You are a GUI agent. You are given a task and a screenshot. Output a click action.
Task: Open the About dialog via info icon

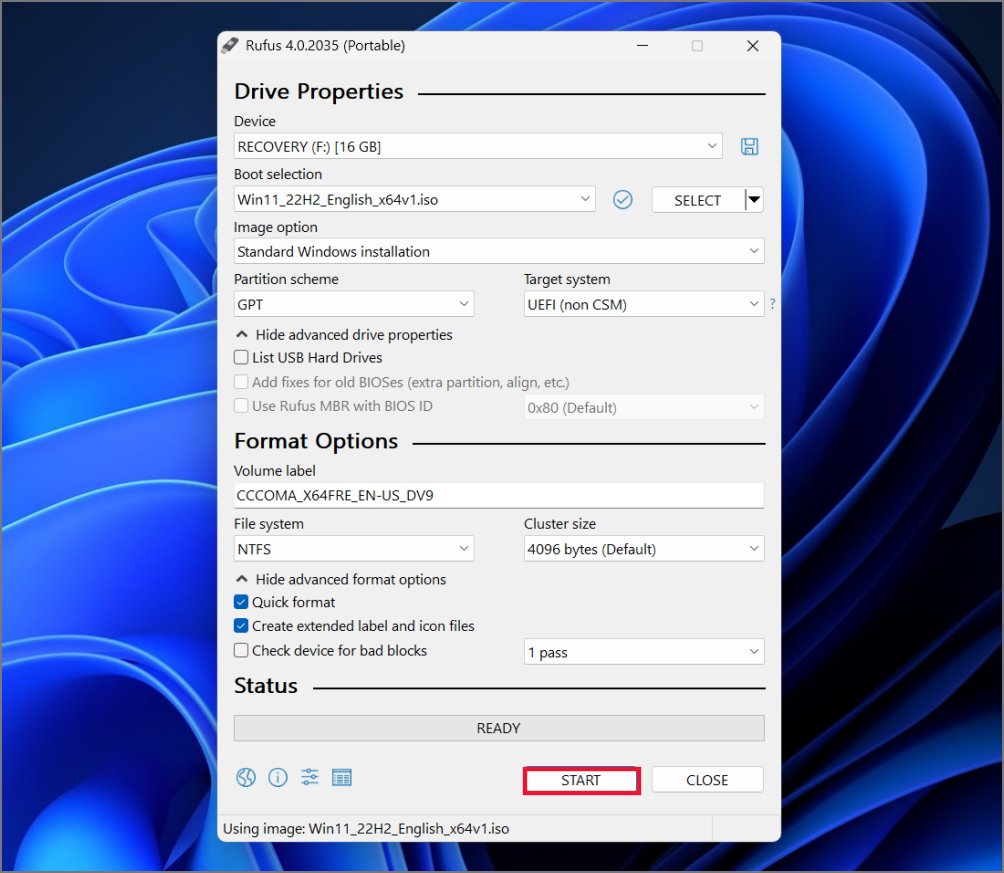click(x=277, y=777)
